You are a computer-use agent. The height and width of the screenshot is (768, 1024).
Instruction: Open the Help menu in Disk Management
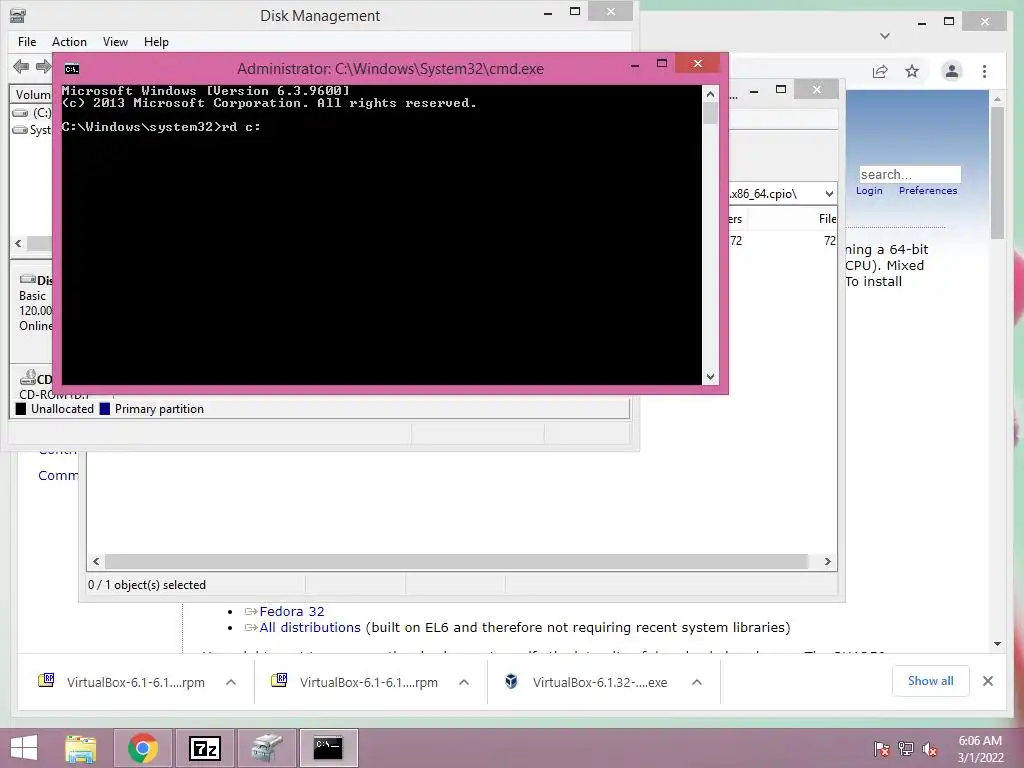(x=156, y=42)
